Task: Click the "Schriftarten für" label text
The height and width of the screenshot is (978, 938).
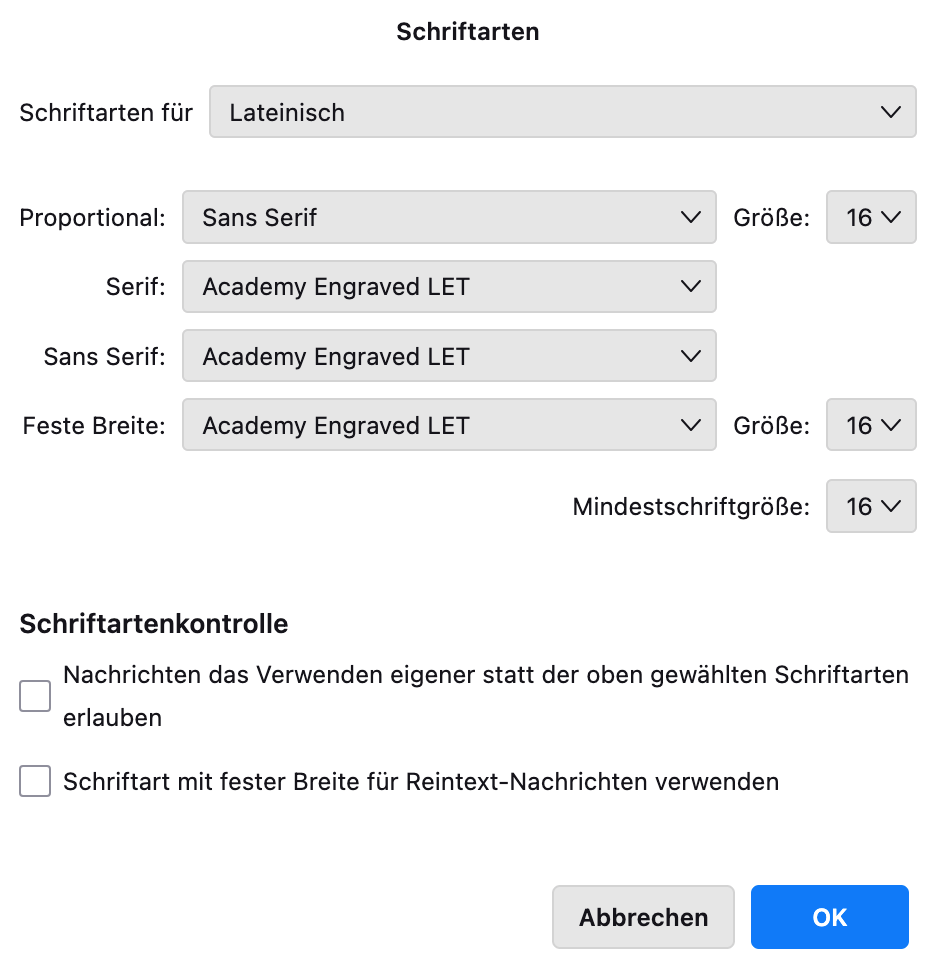Action: (x=106, y=113)
